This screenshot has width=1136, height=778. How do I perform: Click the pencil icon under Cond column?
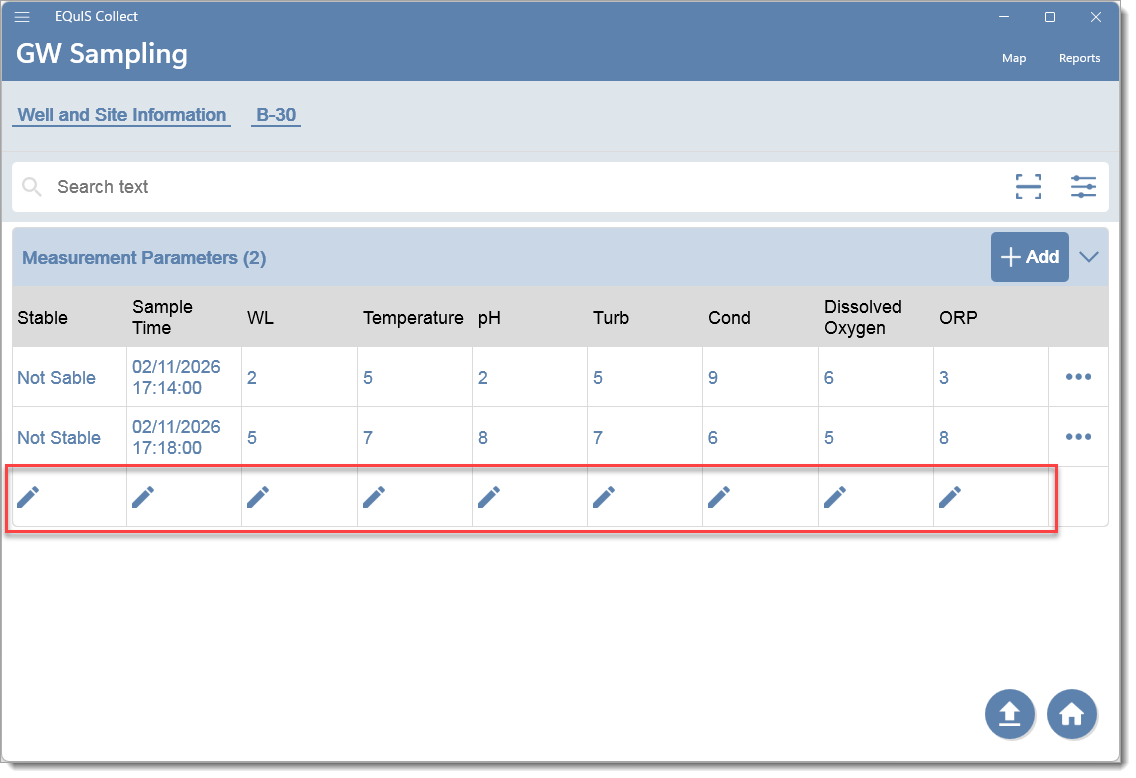[x=719, y=497]
